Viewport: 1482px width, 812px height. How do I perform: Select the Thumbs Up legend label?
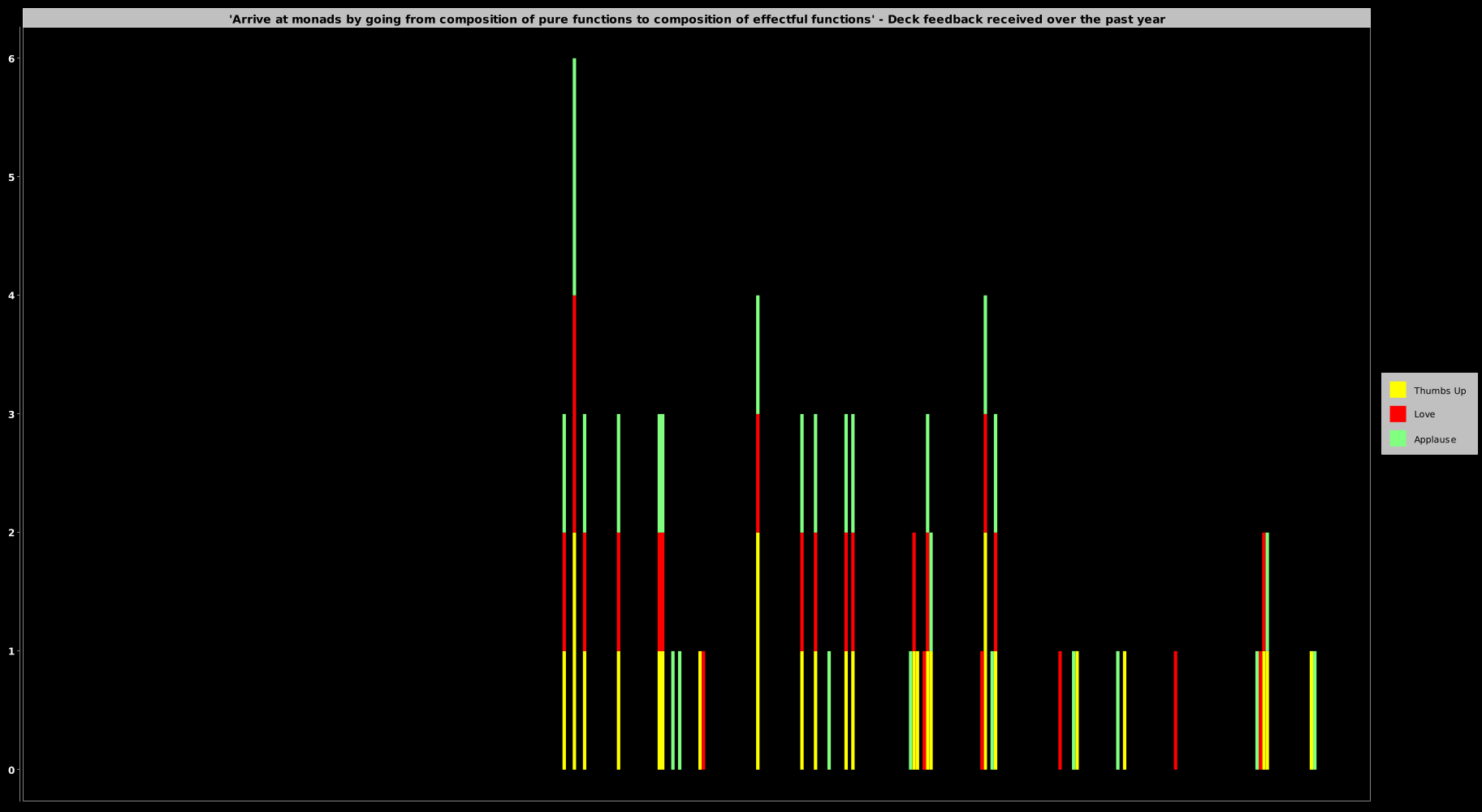[x=1440, y=391]
